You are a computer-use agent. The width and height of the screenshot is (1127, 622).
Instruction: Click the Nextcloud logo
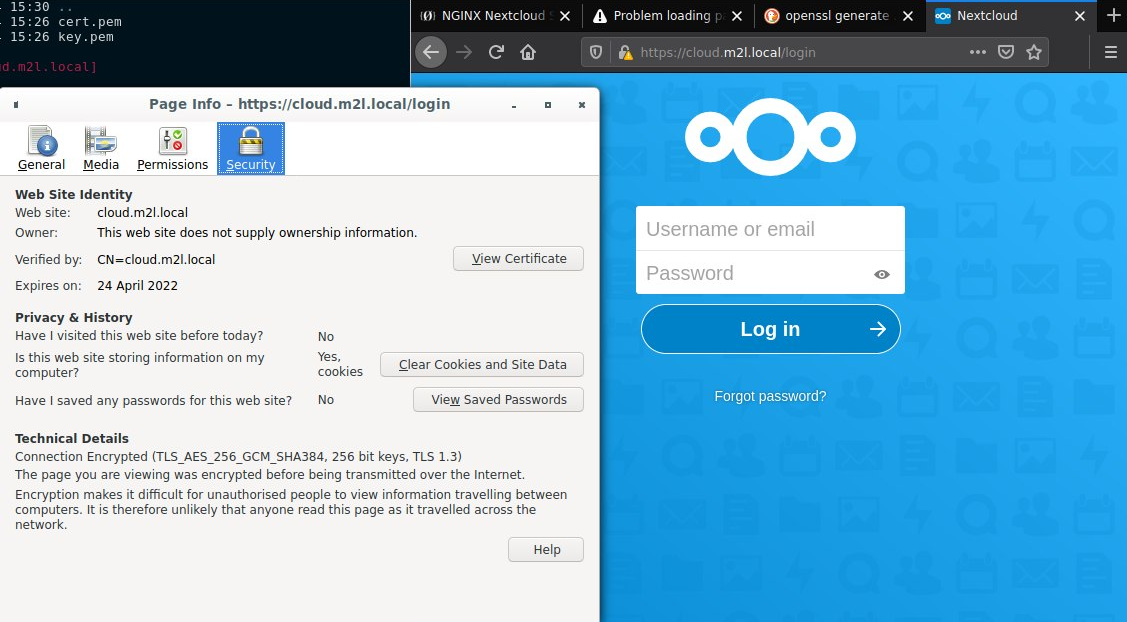click(770, 137)
